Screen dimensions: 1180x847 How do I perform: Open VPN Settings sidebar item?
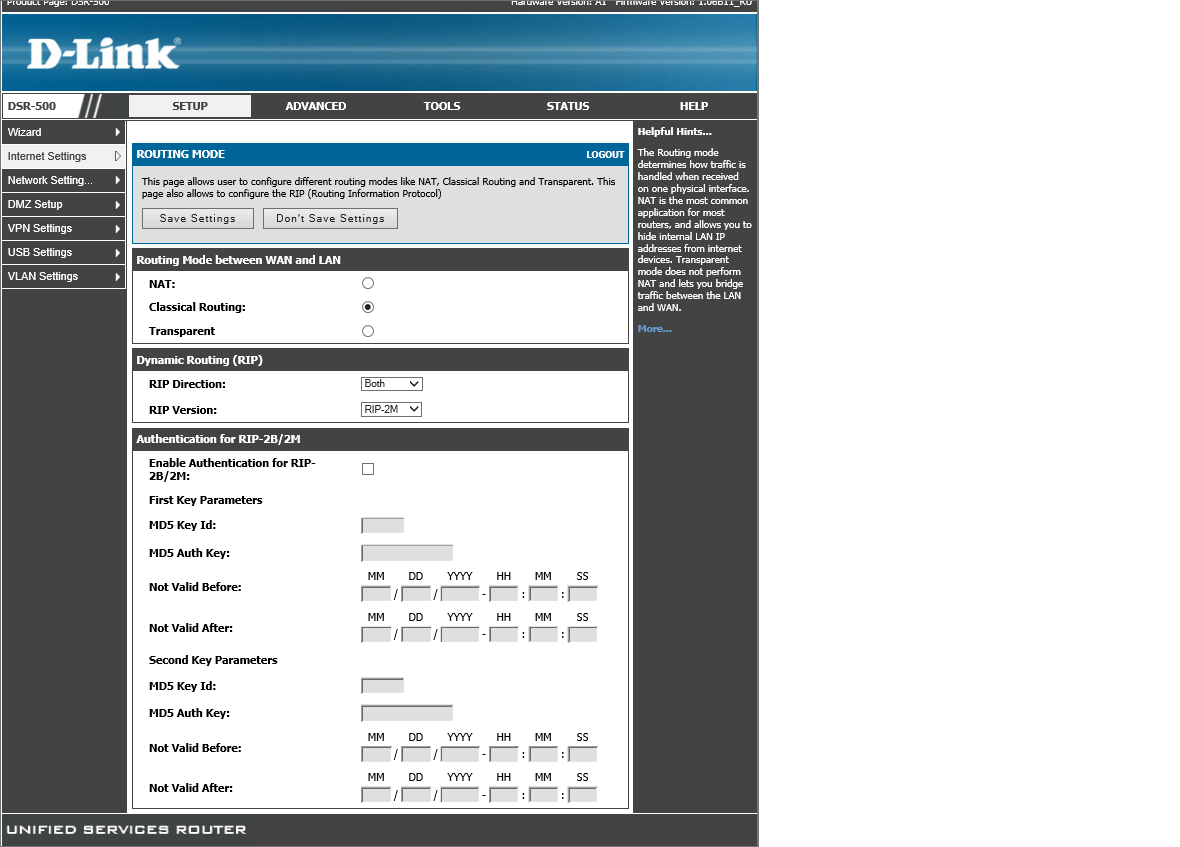[40, 228]
